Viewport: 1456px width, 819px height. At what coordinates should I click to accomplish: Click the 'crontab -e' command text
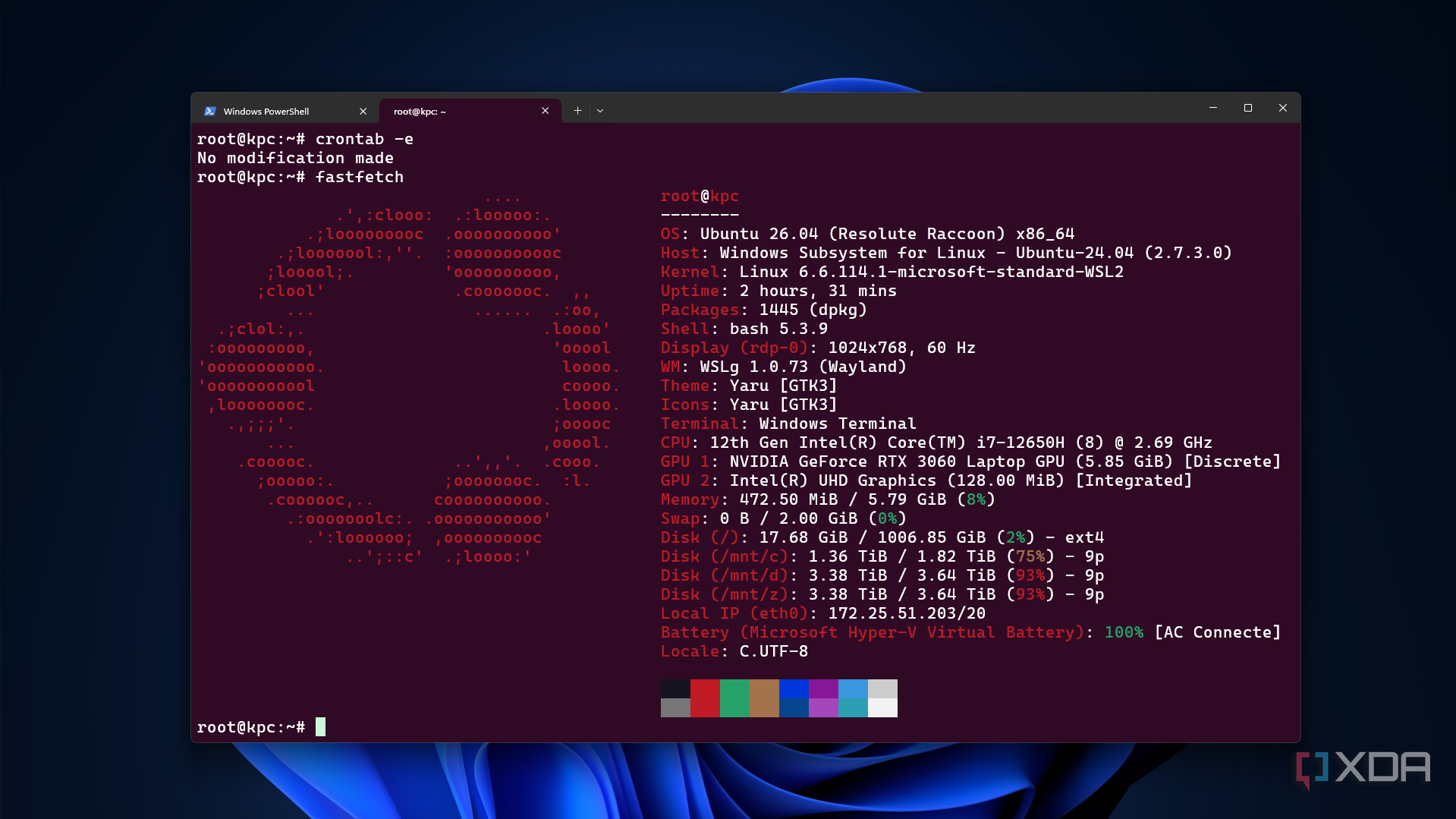pyautogui.click(x=364, y=139)
